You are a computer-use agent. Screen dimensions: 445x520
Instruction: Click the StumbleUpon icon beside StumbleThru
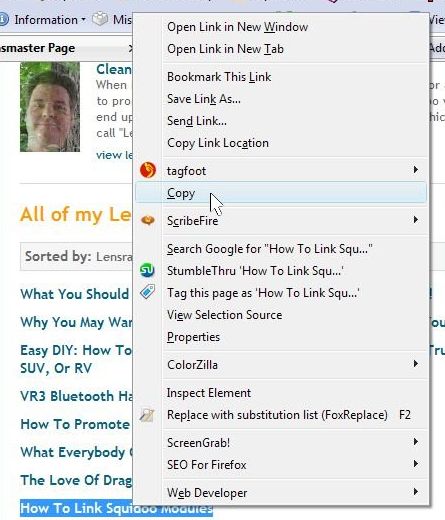point(147,270)
